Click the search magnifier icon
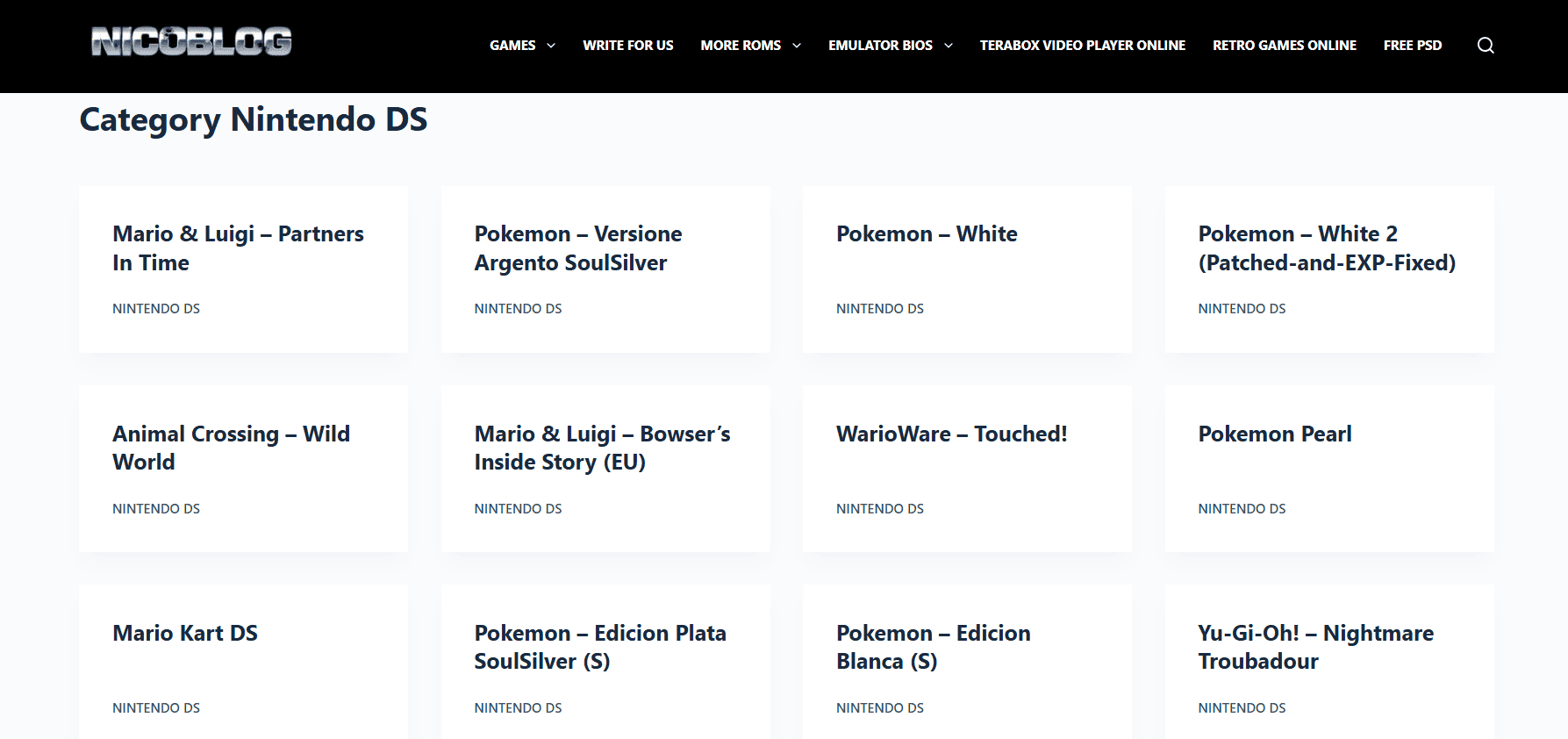This screenshot has height=739, width=1568. click(1485, 46)
